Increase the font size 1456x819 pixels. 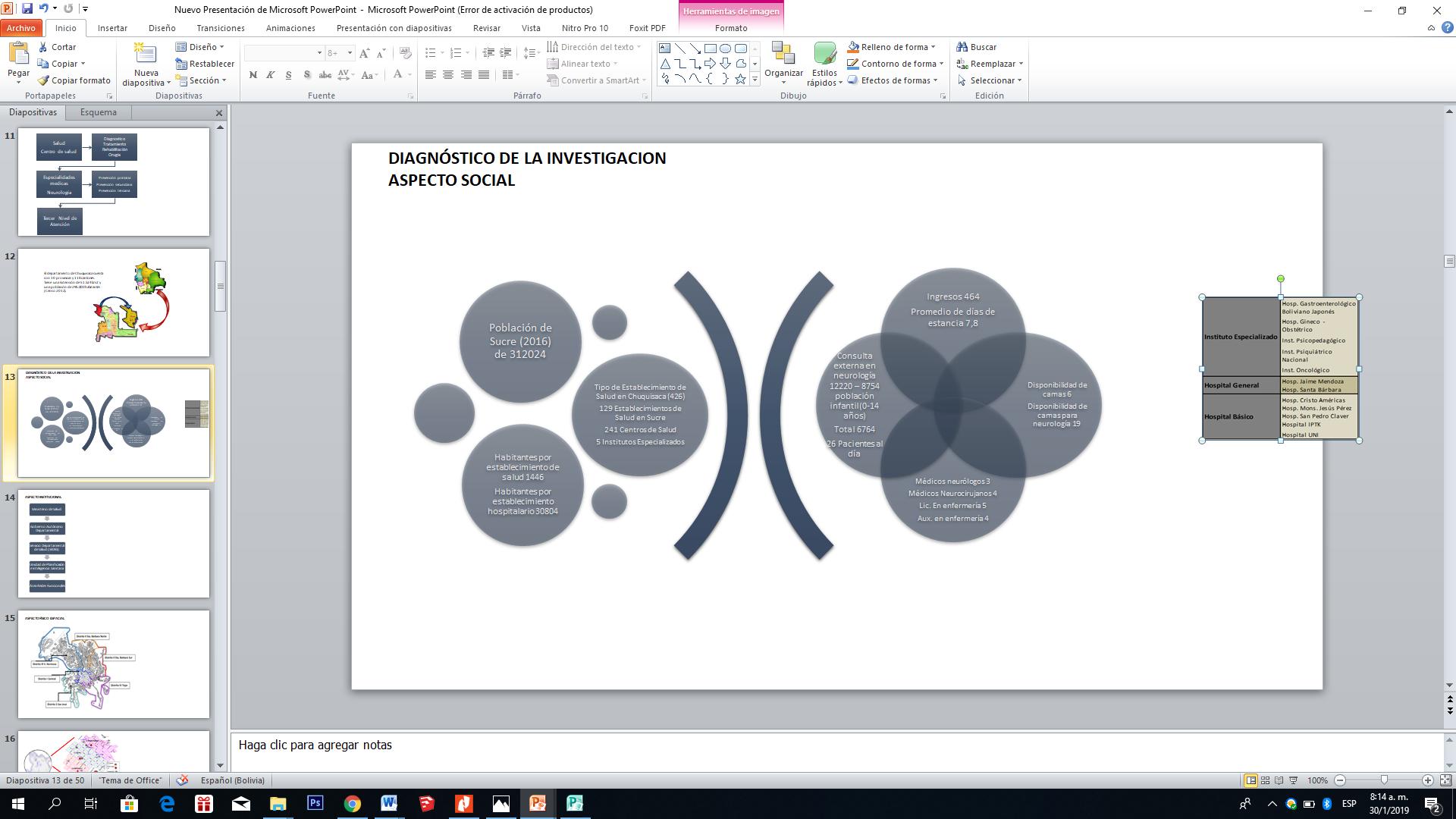365,53
